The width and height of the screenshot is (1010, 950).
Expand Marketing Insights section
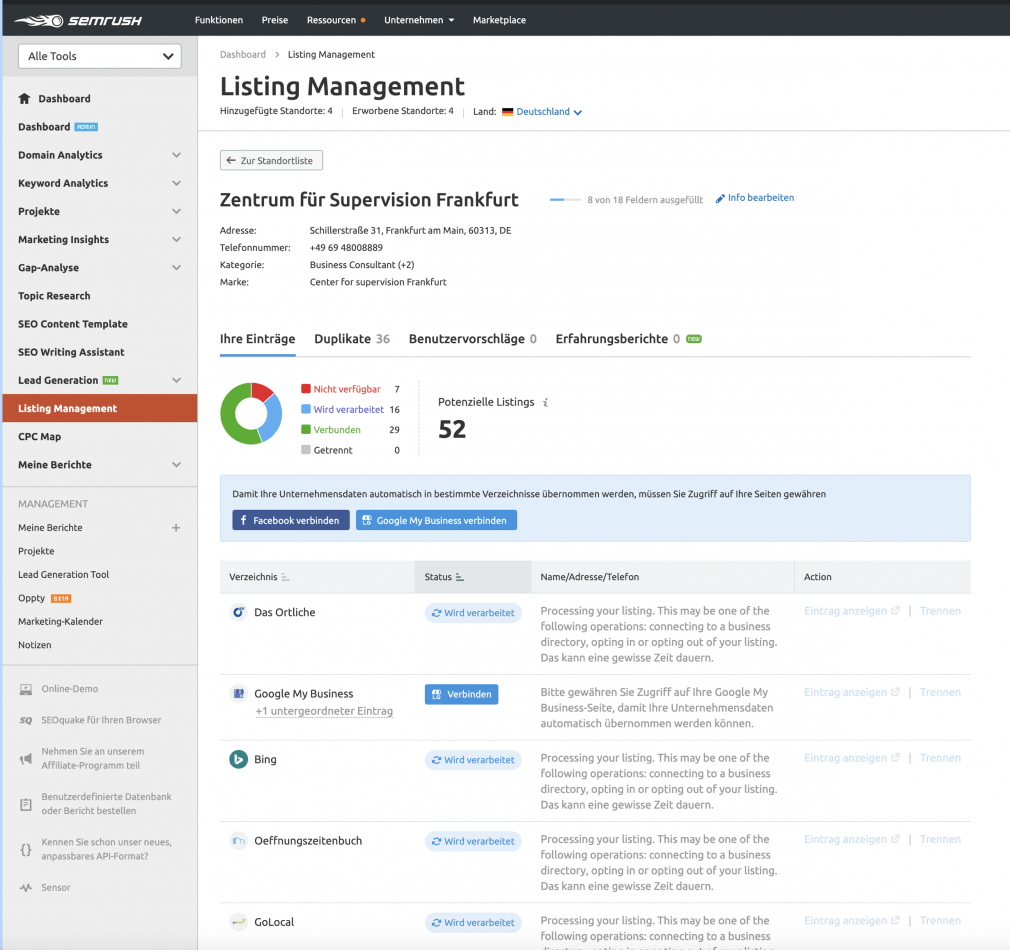pos(176,240)
